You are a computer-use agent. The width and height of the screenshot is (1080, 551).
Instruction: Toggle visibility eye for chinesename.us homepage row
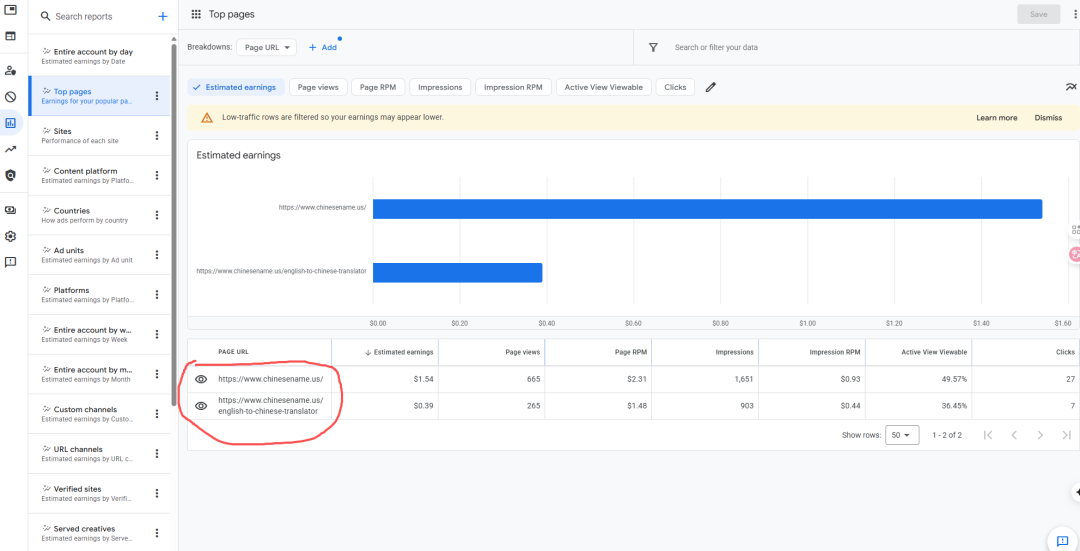(201, 379)
